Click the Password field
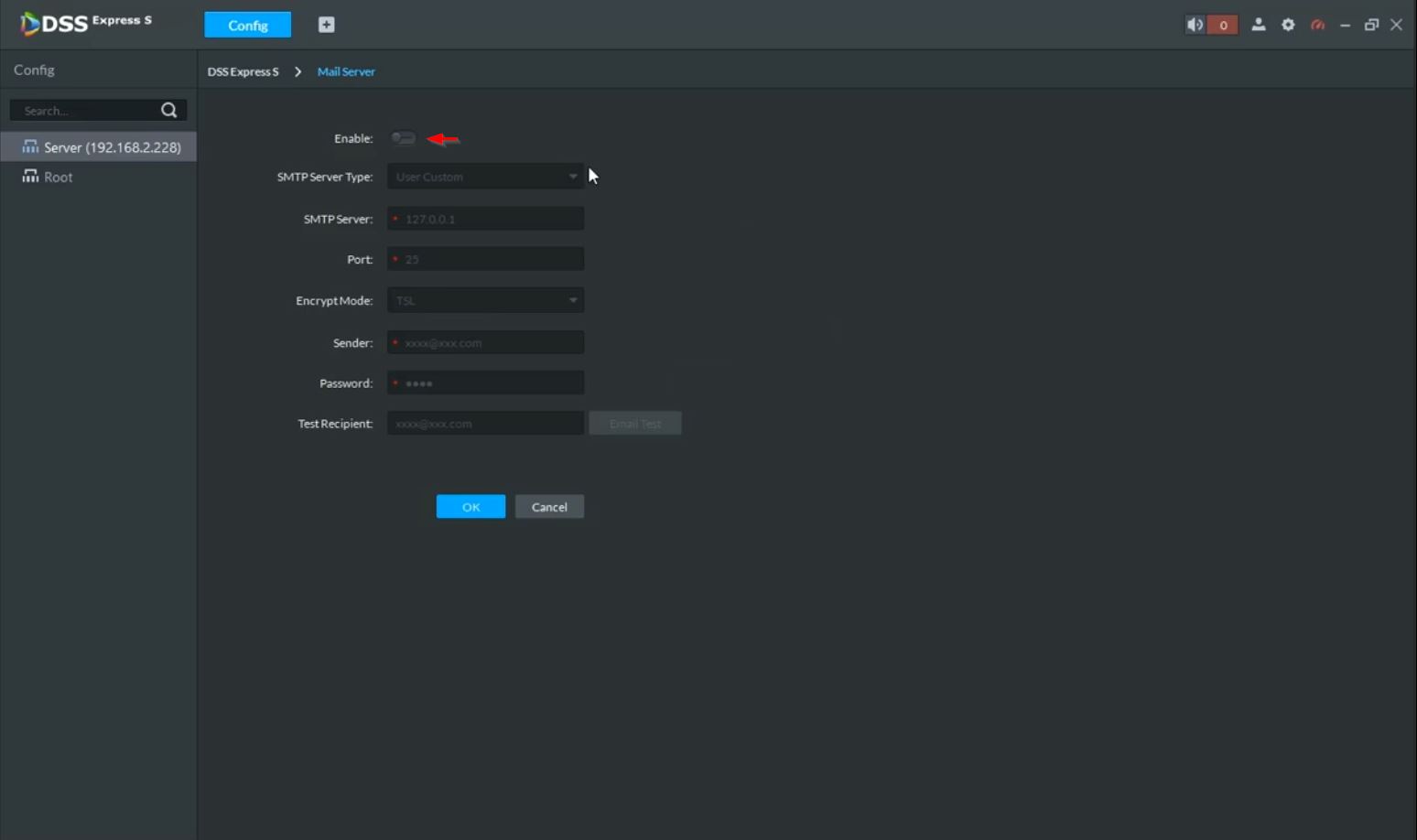This screenshot has height=840, width=1417. (x=485, y=382)
